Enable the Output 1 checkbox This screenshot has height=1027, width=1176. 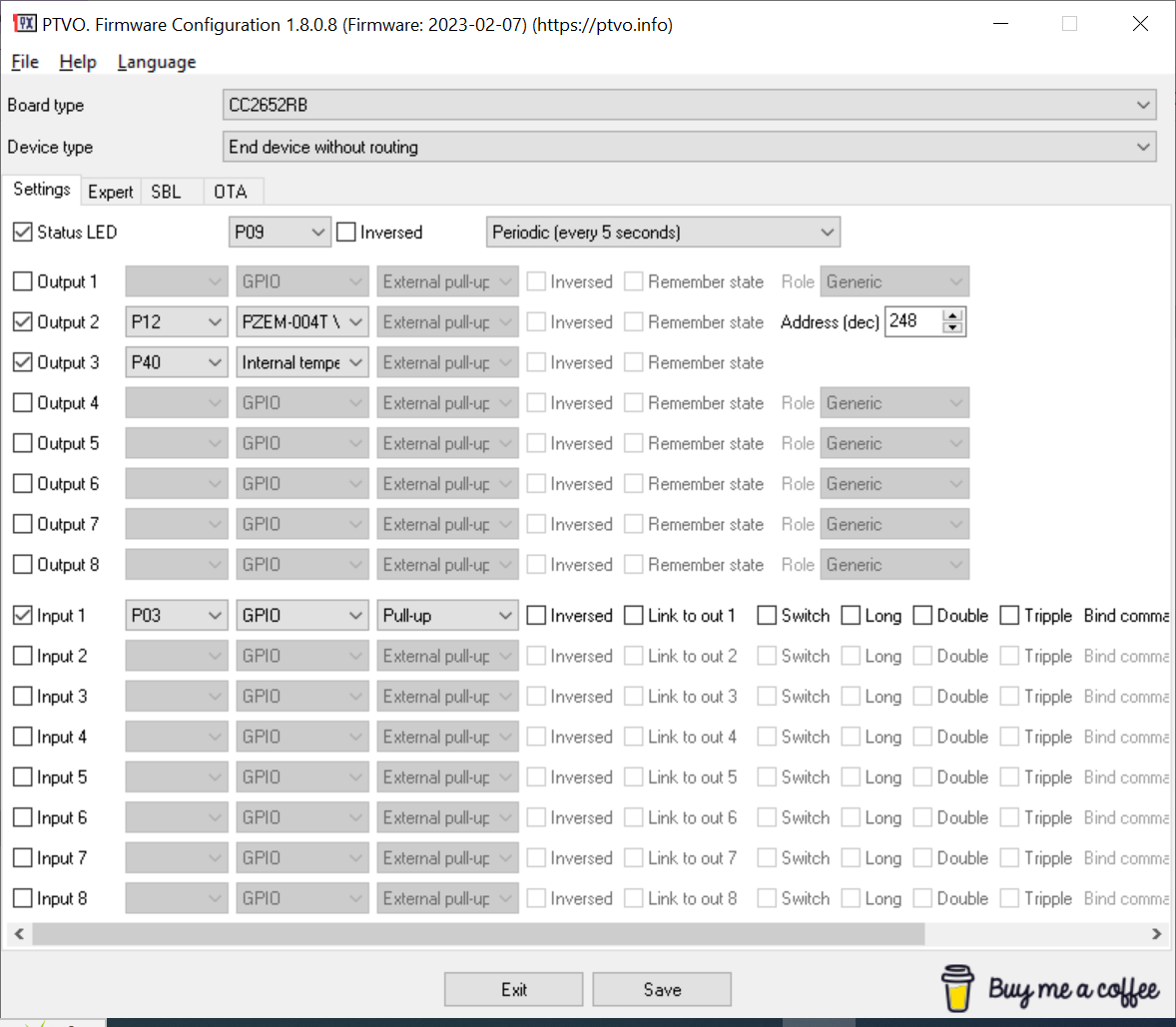pos(23,281)
